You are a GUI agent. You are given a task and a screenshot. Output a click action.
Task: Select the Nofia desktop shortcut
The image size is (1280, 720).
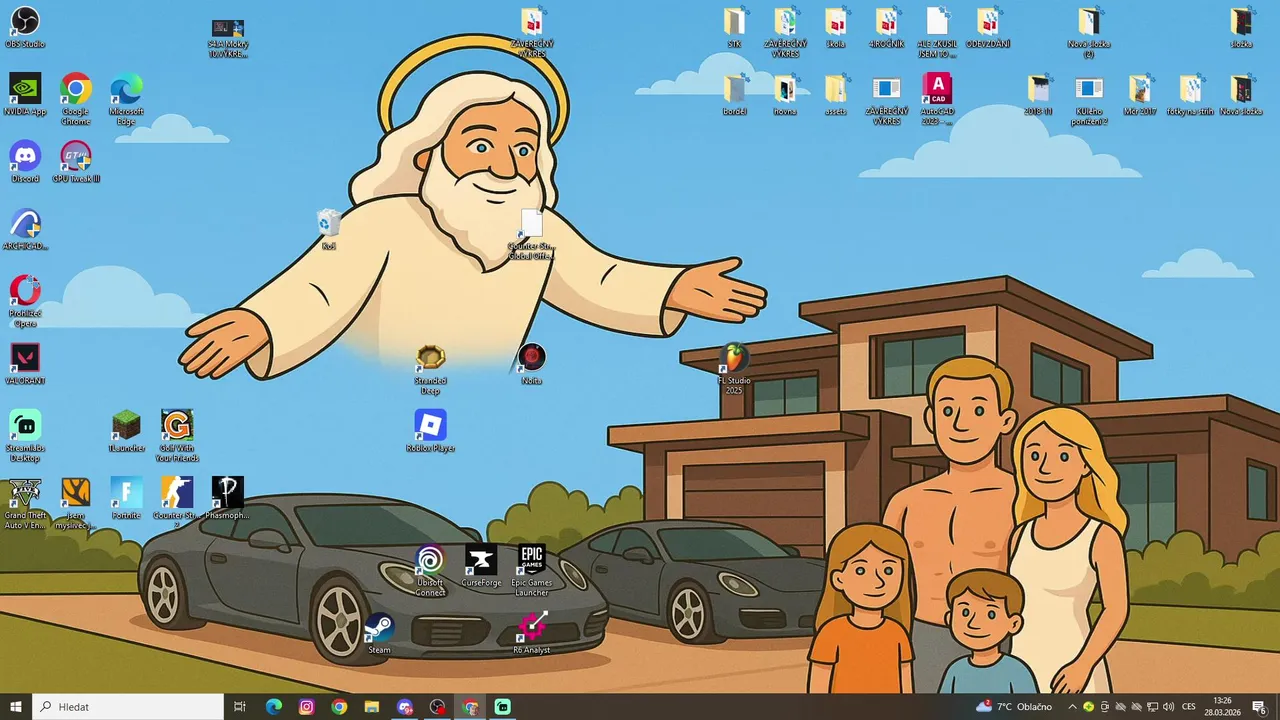tap(531, 364)
